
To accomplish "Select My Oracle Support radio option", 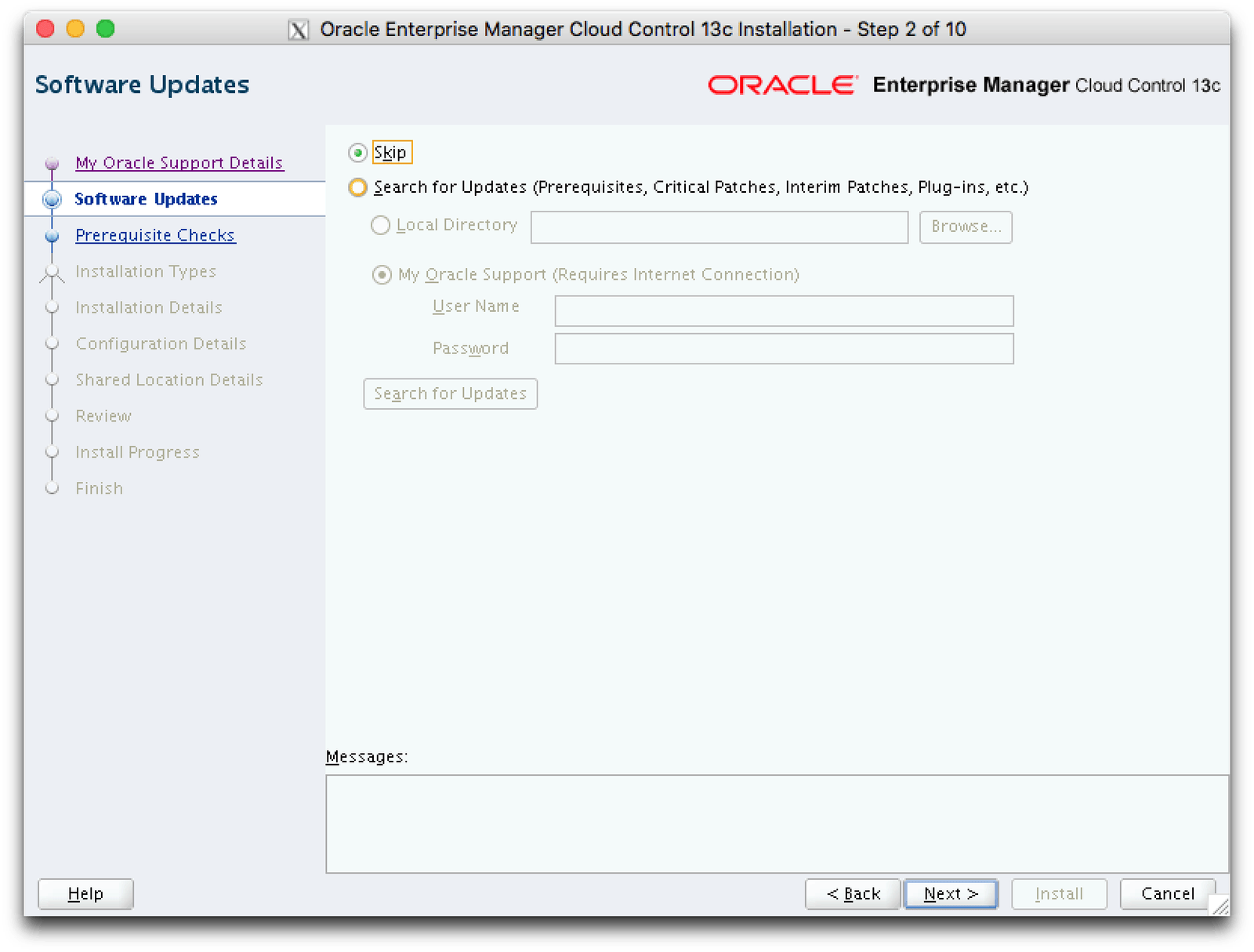I will (382, 275).
